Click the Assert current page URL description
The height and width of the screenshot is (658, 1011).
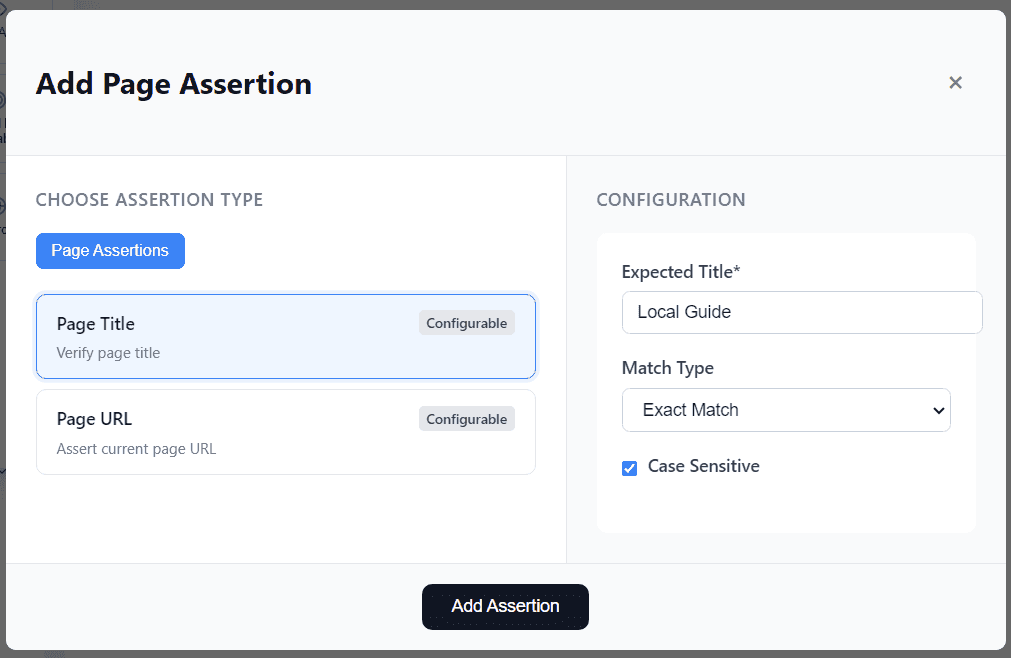pos(135,448)
